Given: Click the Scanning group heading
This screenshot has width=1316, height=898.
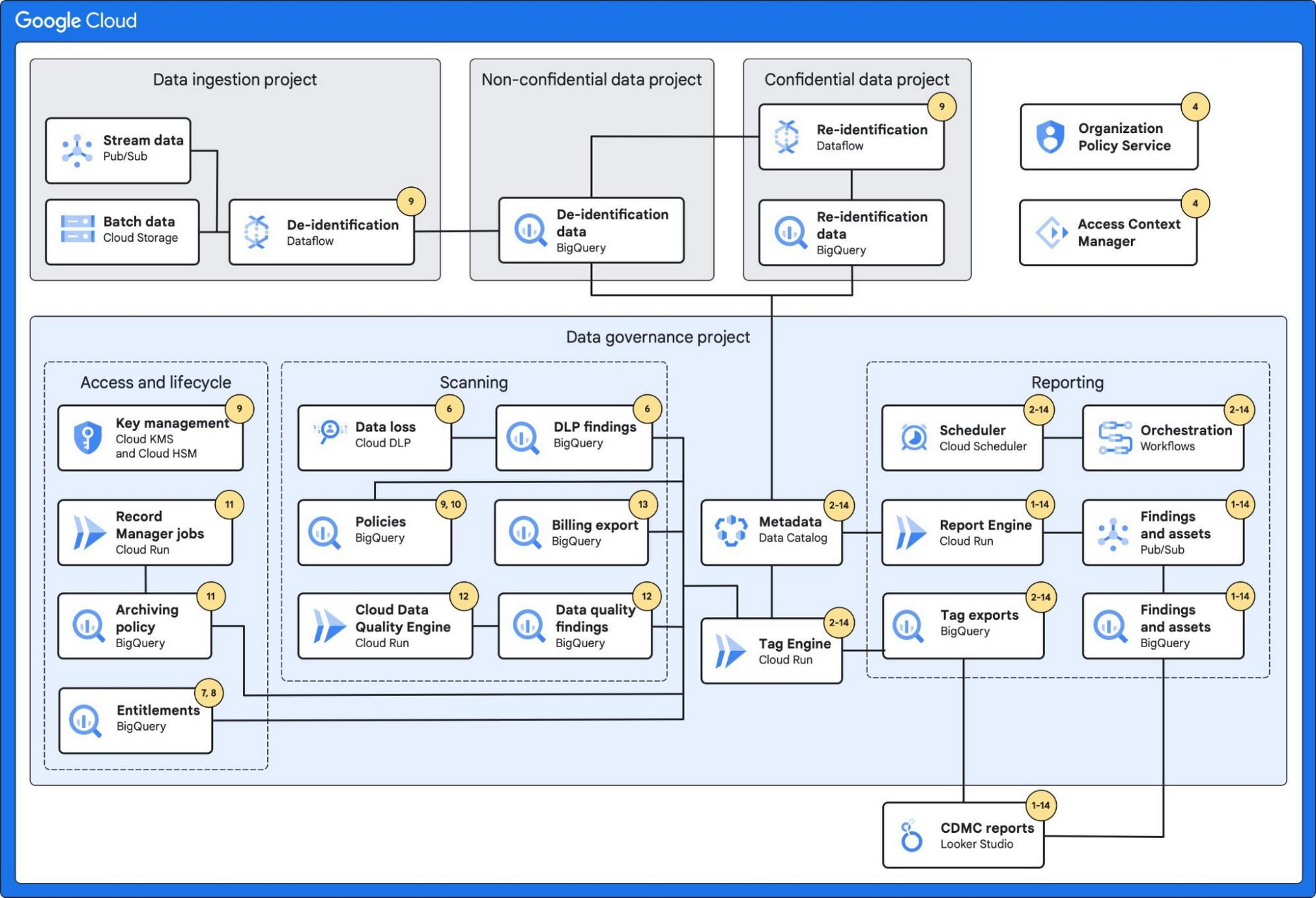Looking at the screenshot, I should coord(474,383).
